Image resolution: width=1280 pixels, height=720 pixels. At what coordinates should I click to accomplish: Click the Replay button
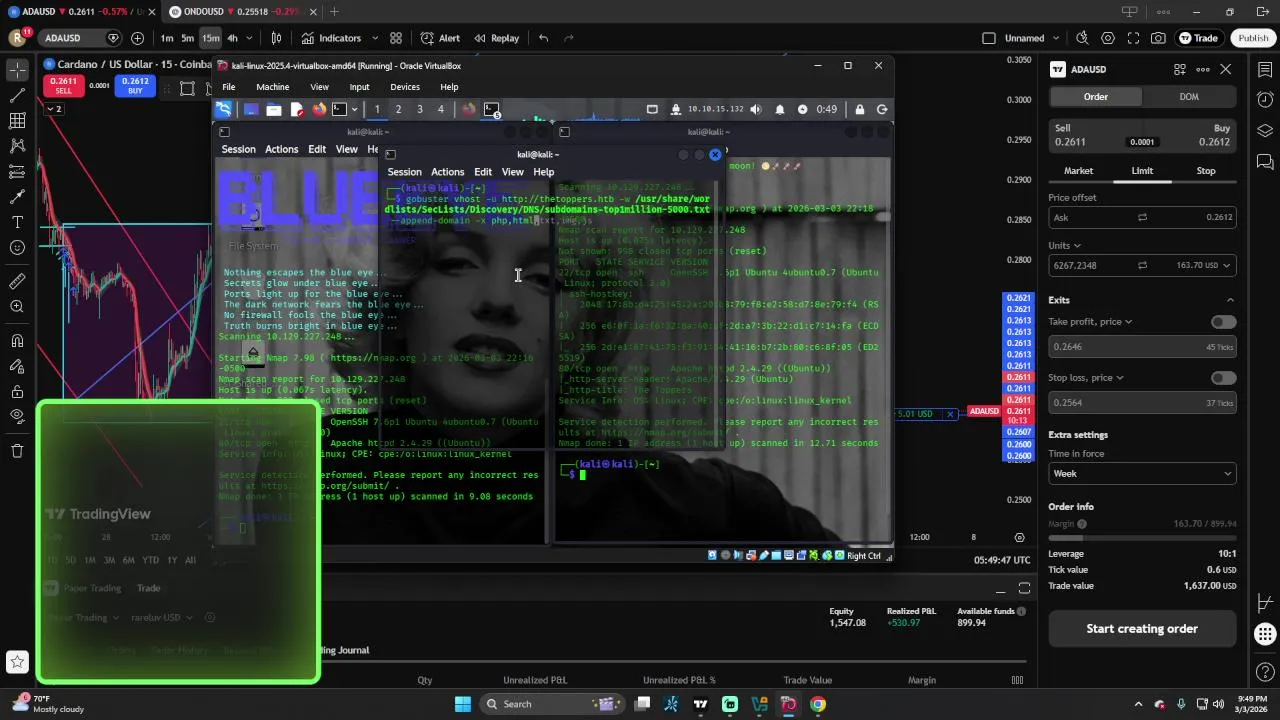click(x=497, y=38)
